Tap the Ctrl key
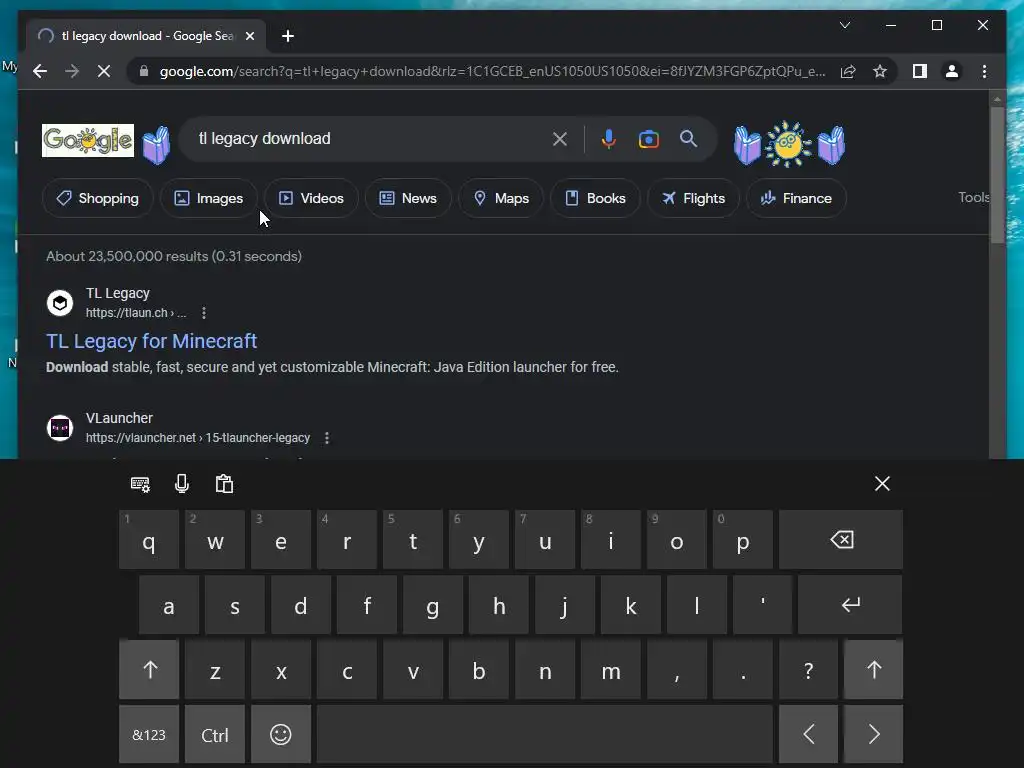 click(215, 734)
